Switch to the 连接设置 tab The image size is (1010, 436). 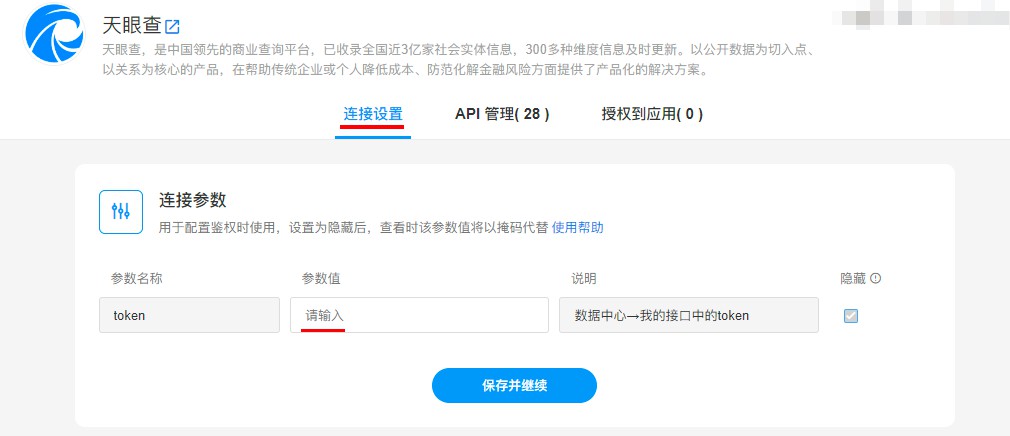[373, 114]
